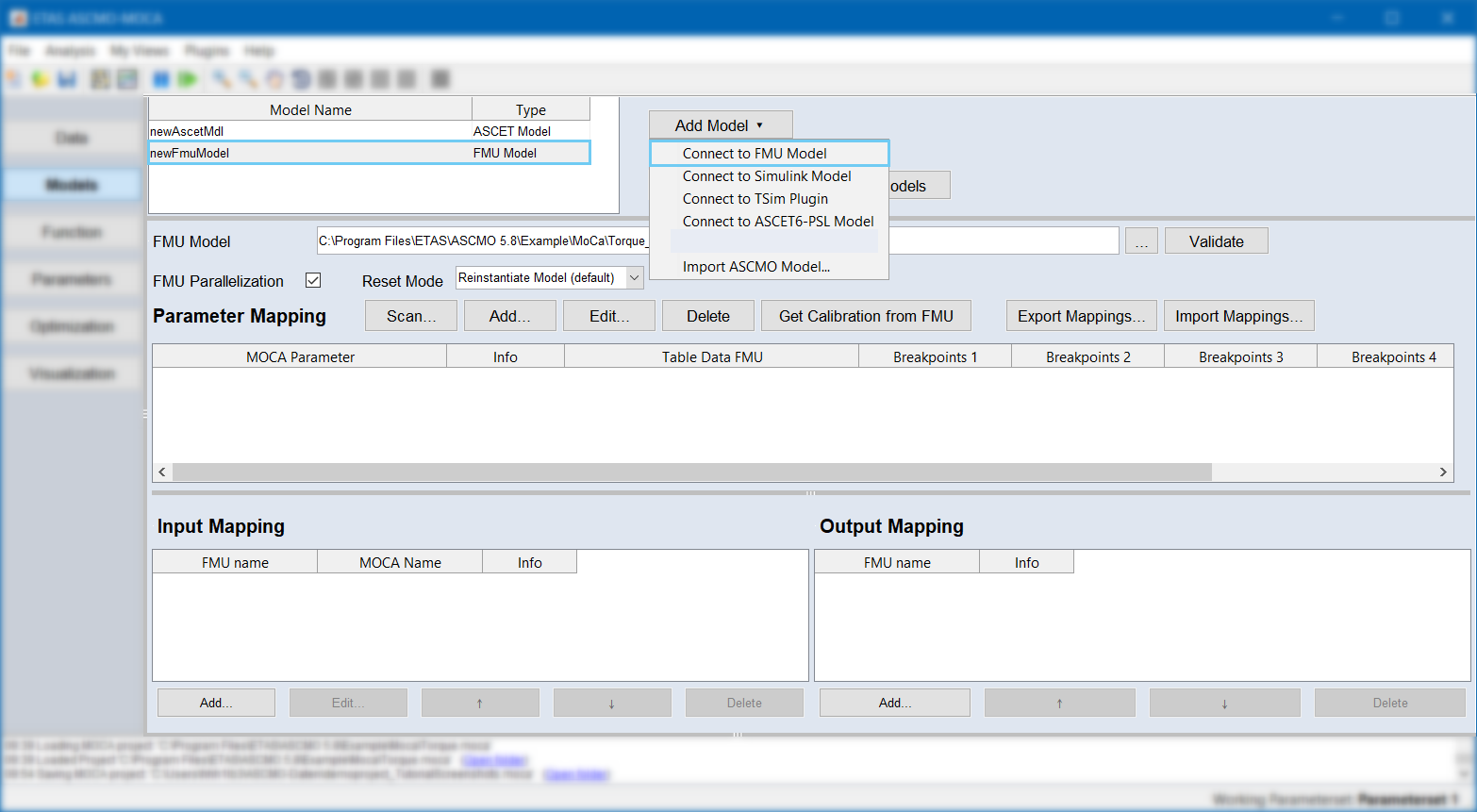Collapse the Add Model dropdown button

[720, 125]
